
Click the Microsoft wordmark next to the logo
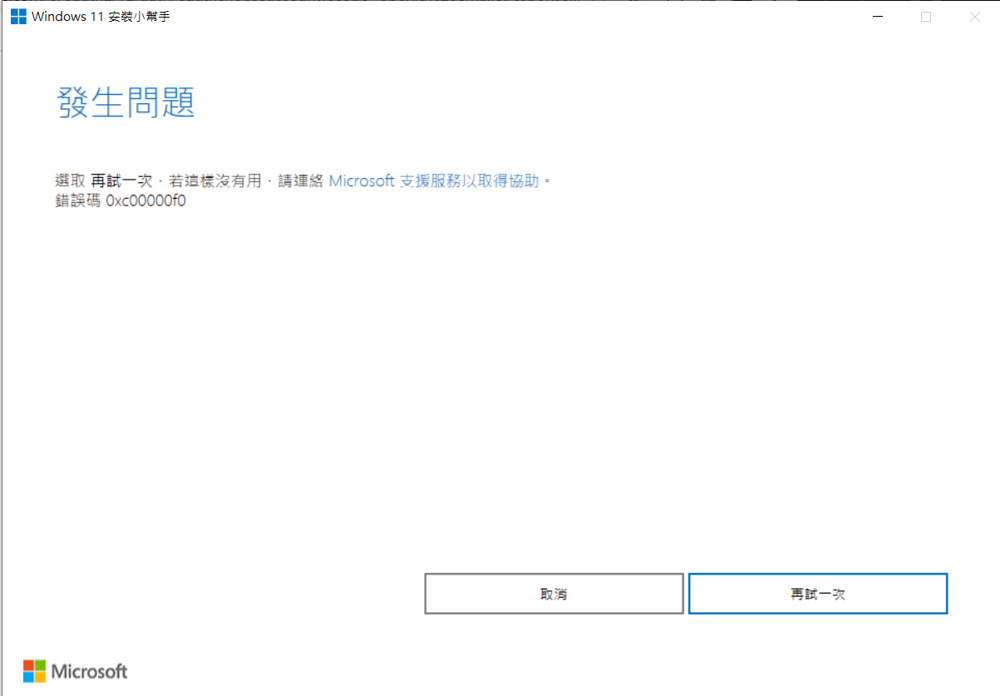88,671
